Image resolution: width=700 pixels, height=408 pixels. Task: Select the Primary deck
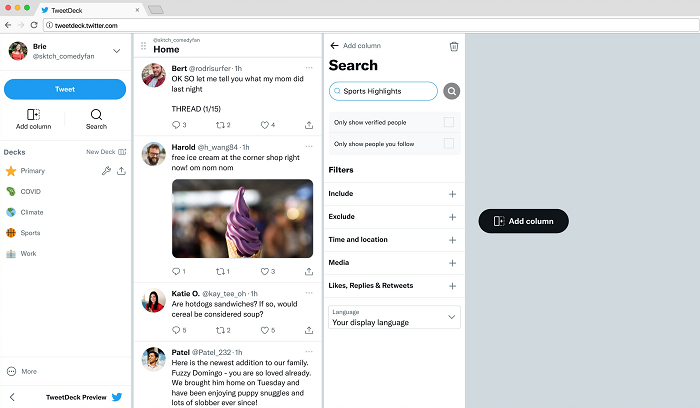pyautogui.click(x=33, y=171)
